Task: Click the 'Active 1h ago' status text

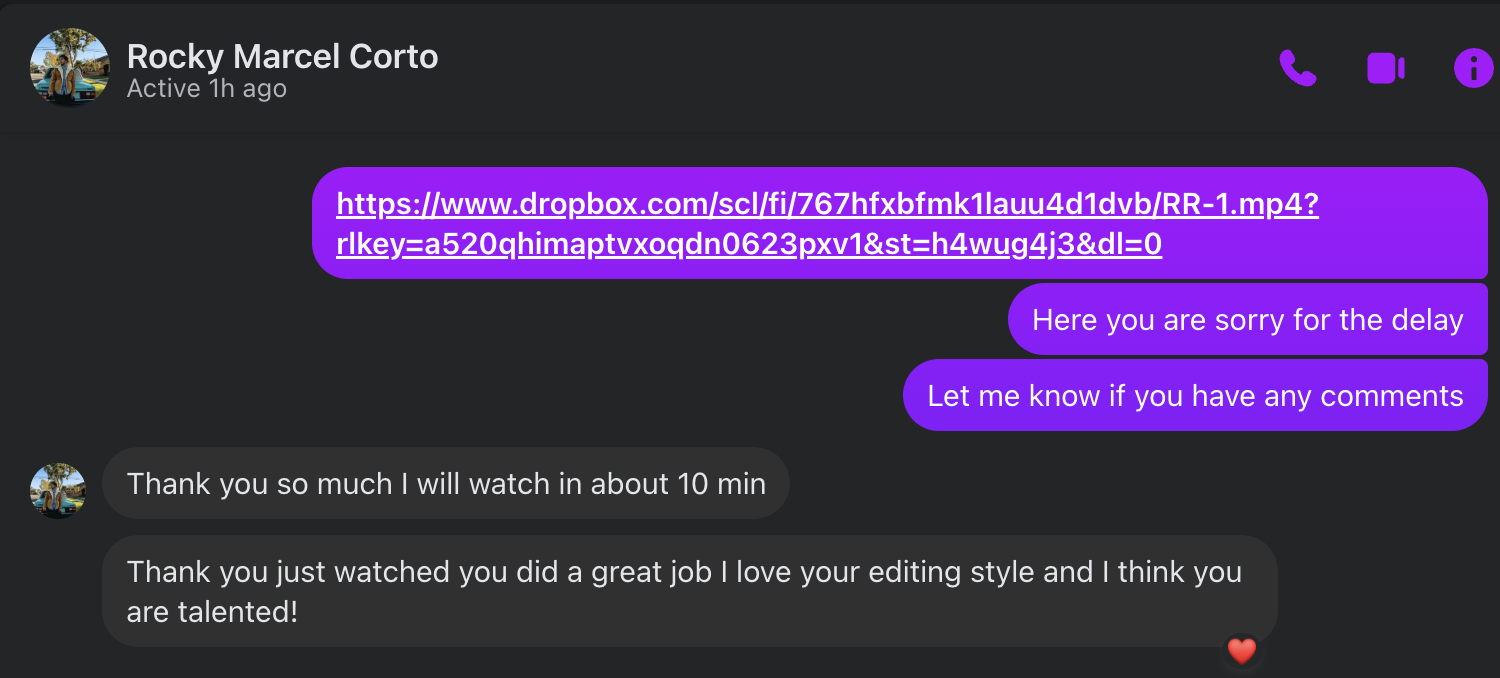Action: click(207, 89)
